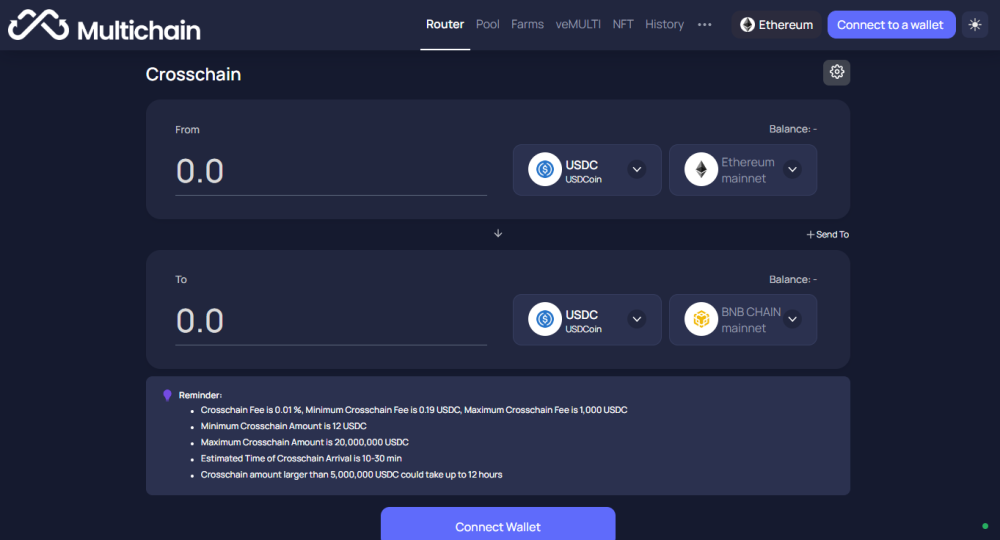Open the crosschain settings gear

click(x=836, y=72)
